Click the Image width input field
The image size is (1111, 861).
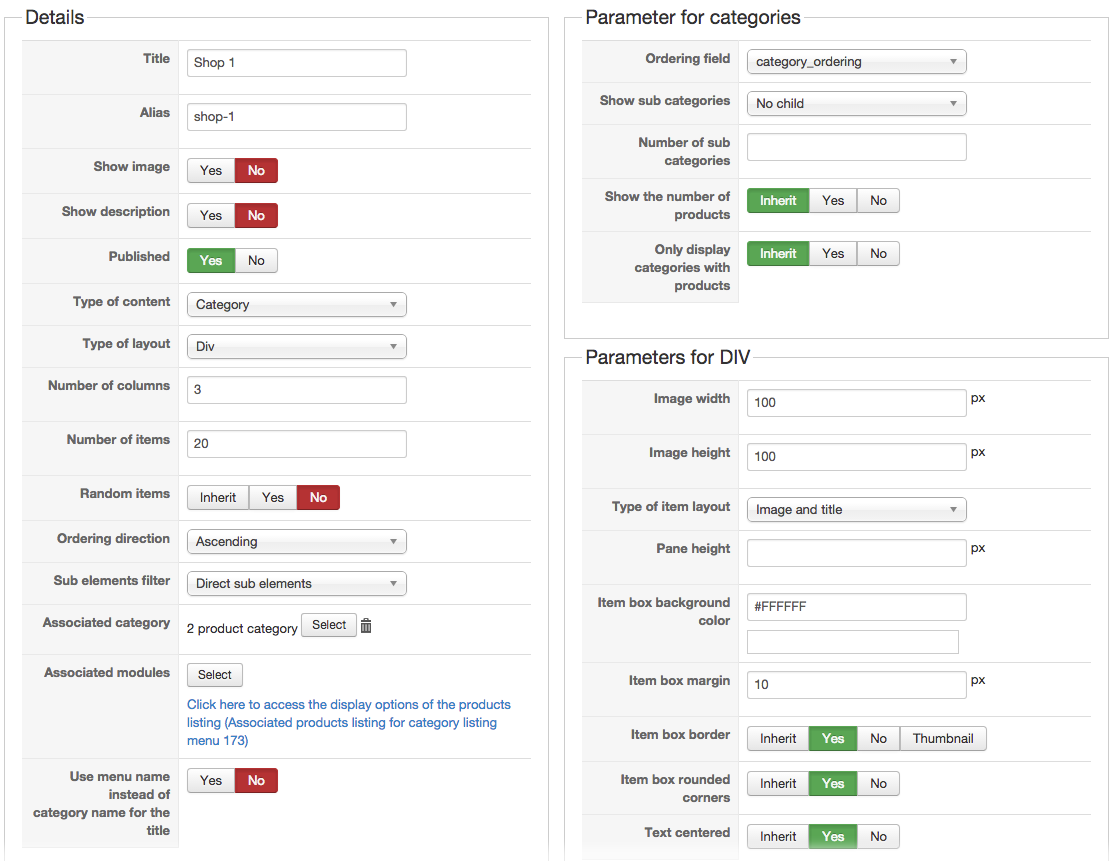tap(856, 403)
